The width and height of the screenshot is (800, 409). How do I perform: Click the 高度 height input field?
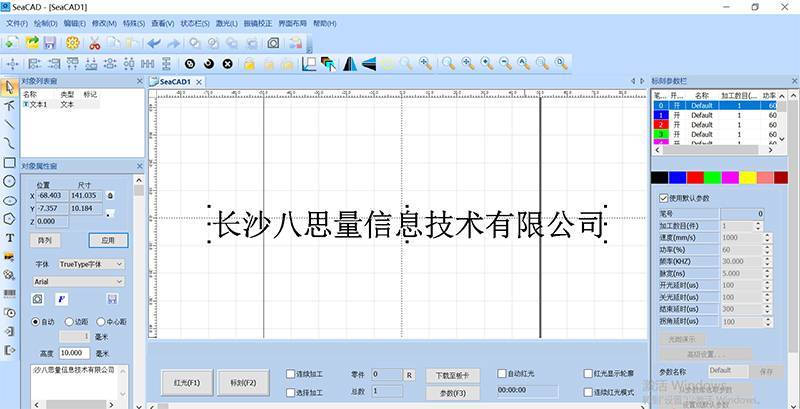click(x=74, y=353)
